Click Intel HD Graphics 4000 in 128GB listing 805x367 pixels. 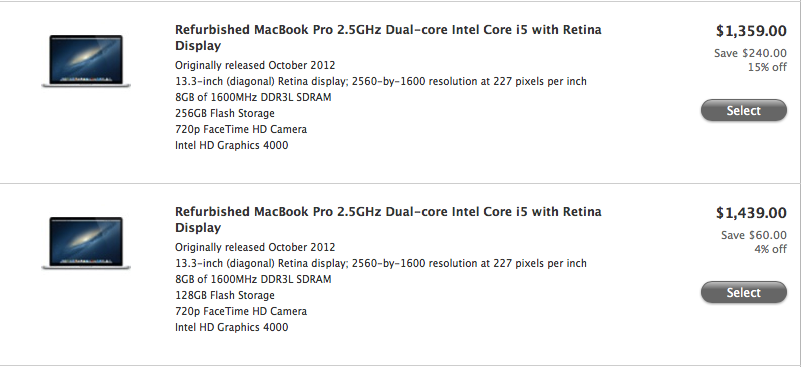[x=232, y=327]
